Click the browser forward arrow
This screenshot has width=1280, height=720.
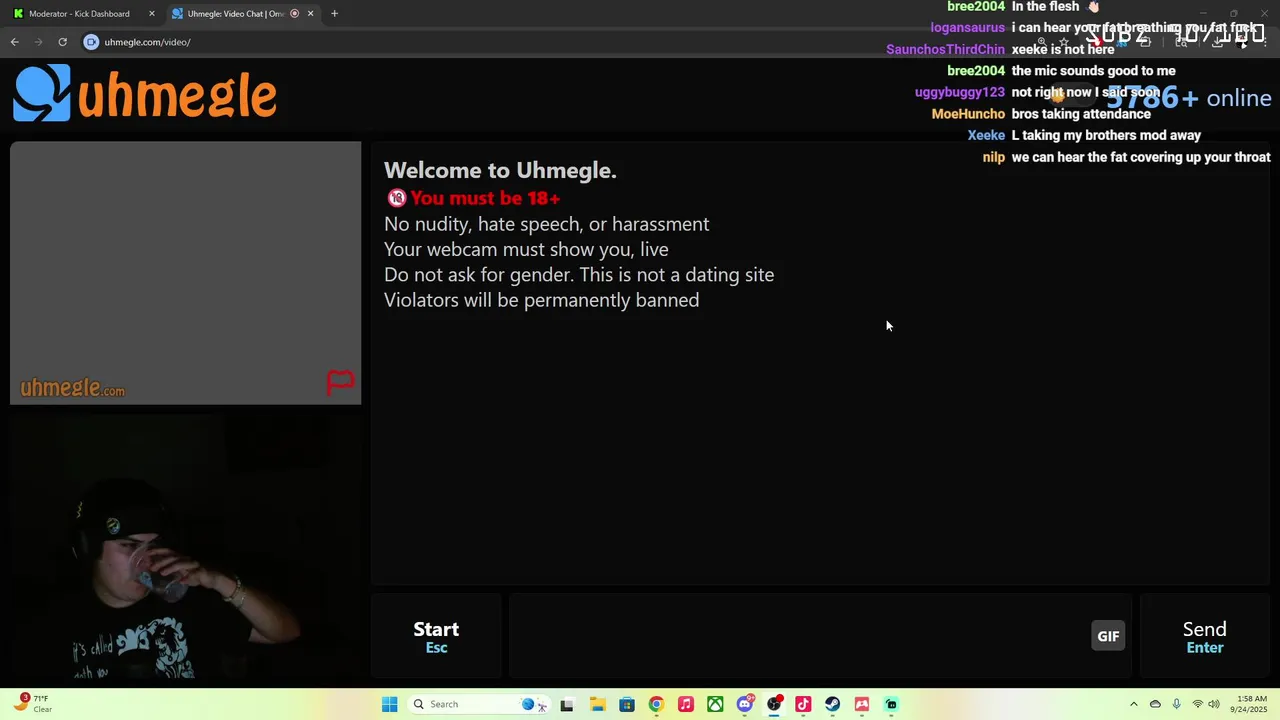[x=39, y=42]
